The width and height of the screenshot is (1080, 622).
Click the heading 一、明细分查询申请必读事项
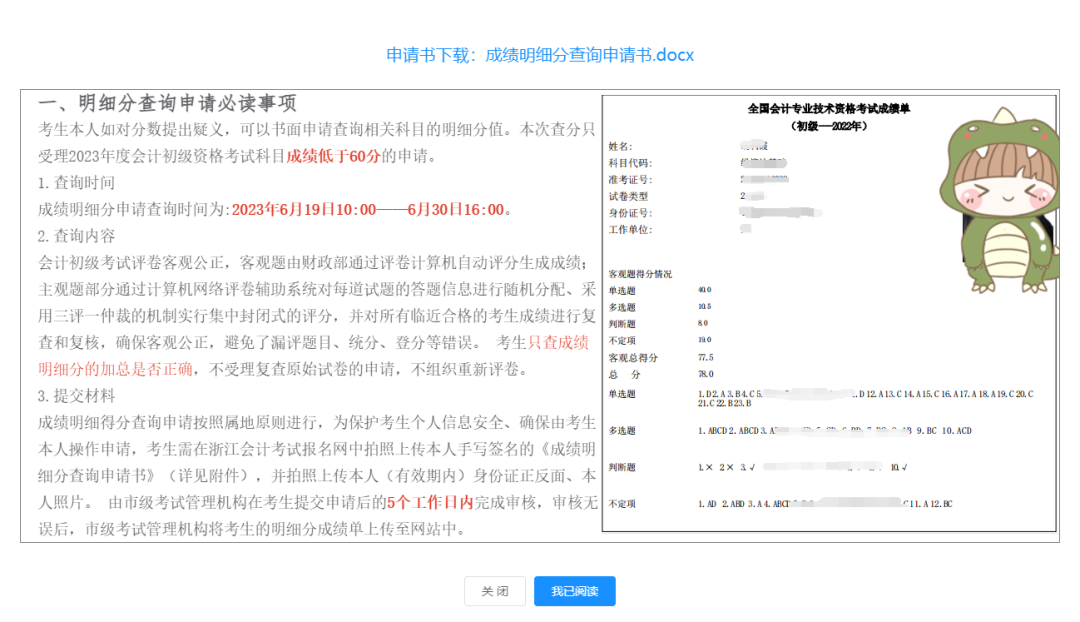point(167,104)
